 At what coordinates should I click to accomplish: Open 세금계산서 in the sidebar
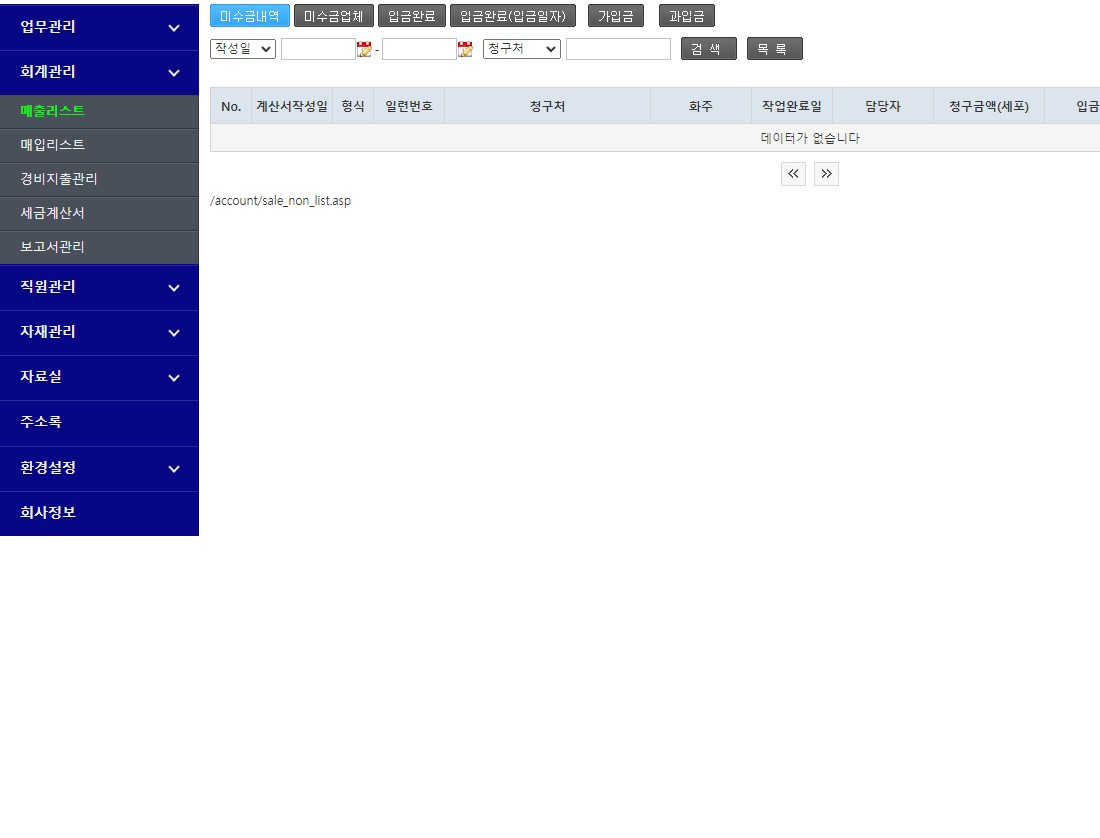coord(53,213)
